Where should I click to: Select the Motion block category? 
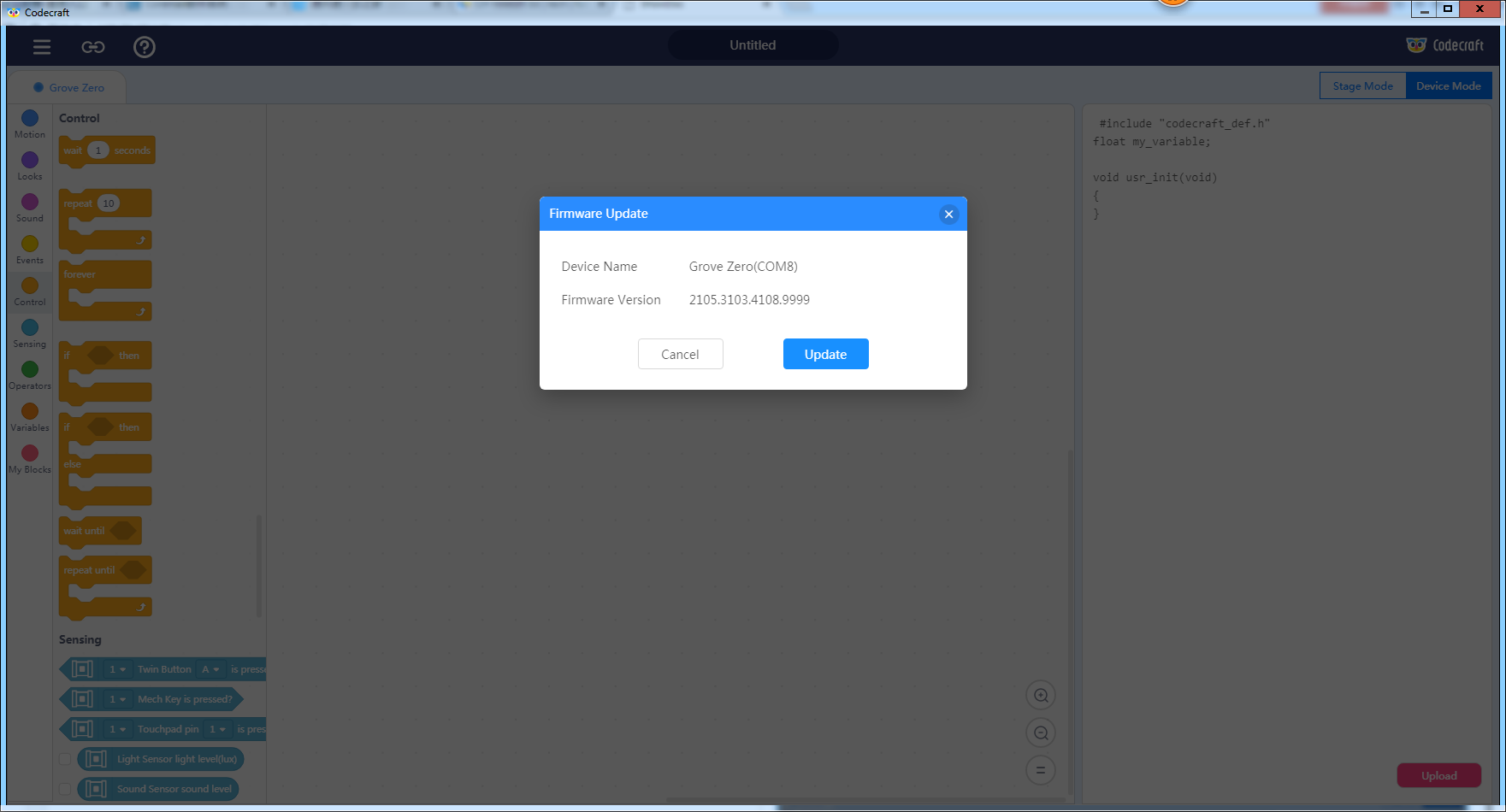(x=30, y=124)
